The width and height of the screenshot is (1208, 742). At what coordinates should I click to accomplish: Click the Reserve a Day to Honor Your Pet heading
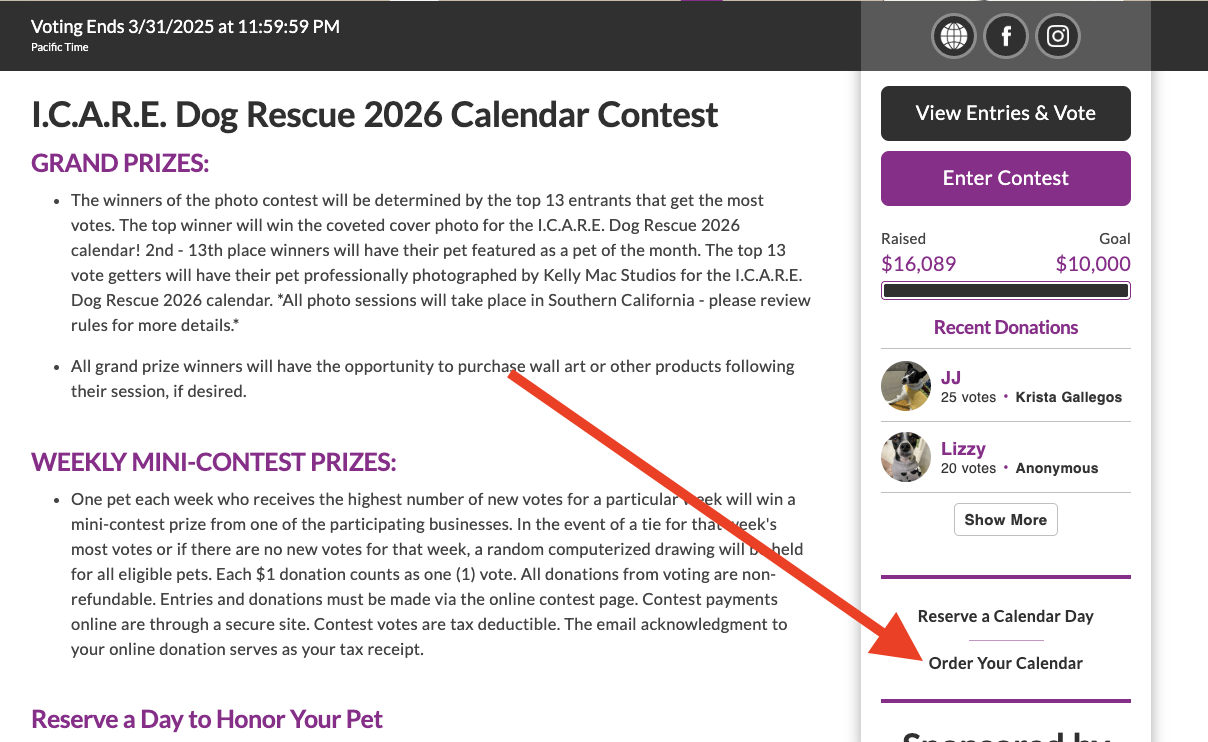pos(207,719)
